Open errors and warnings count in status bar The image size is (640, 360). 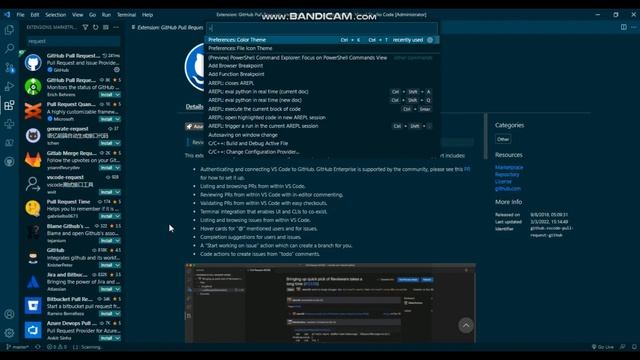click(56, 347)
